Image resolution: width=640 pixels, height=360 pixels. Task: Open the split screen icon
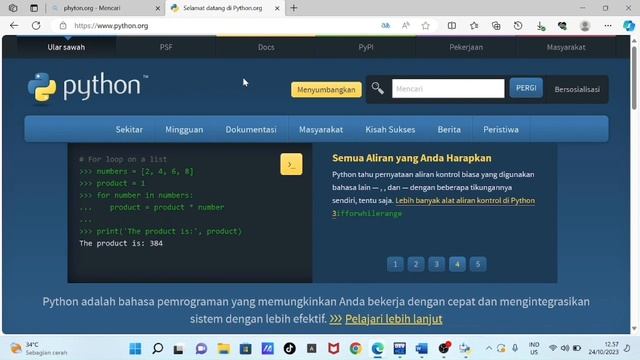(x=452, y=26)
